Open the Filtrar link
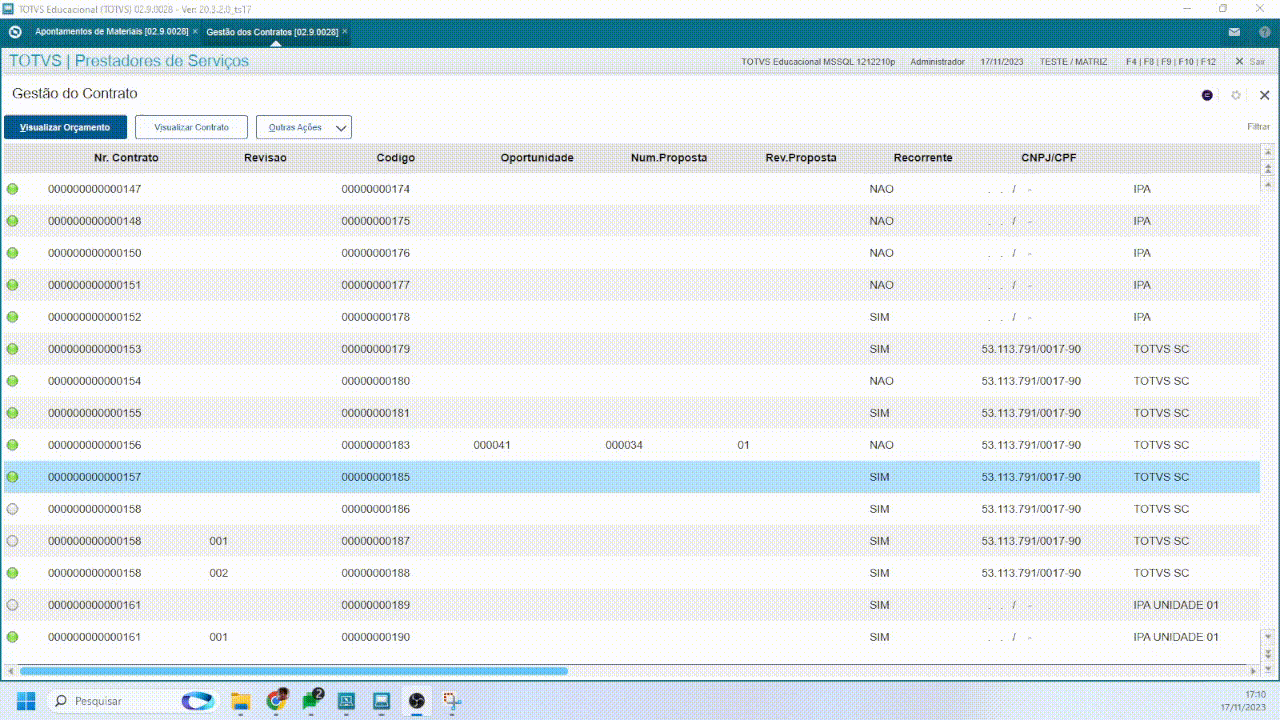Screen dimensions: 1280x720 (x=1258, y=127)
